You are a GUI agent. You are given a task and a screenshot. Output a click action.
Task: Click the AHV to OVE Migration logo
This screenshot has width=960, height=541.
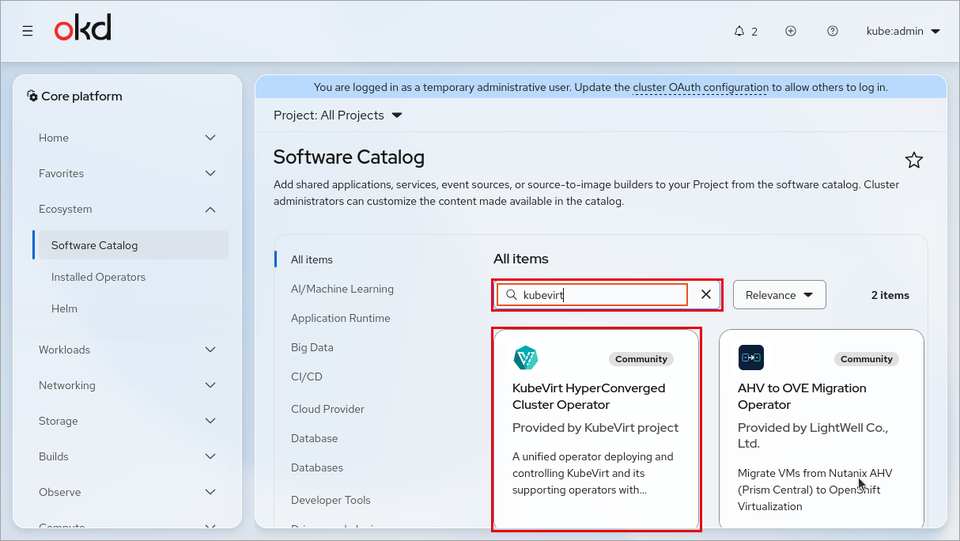pos(751,358)
